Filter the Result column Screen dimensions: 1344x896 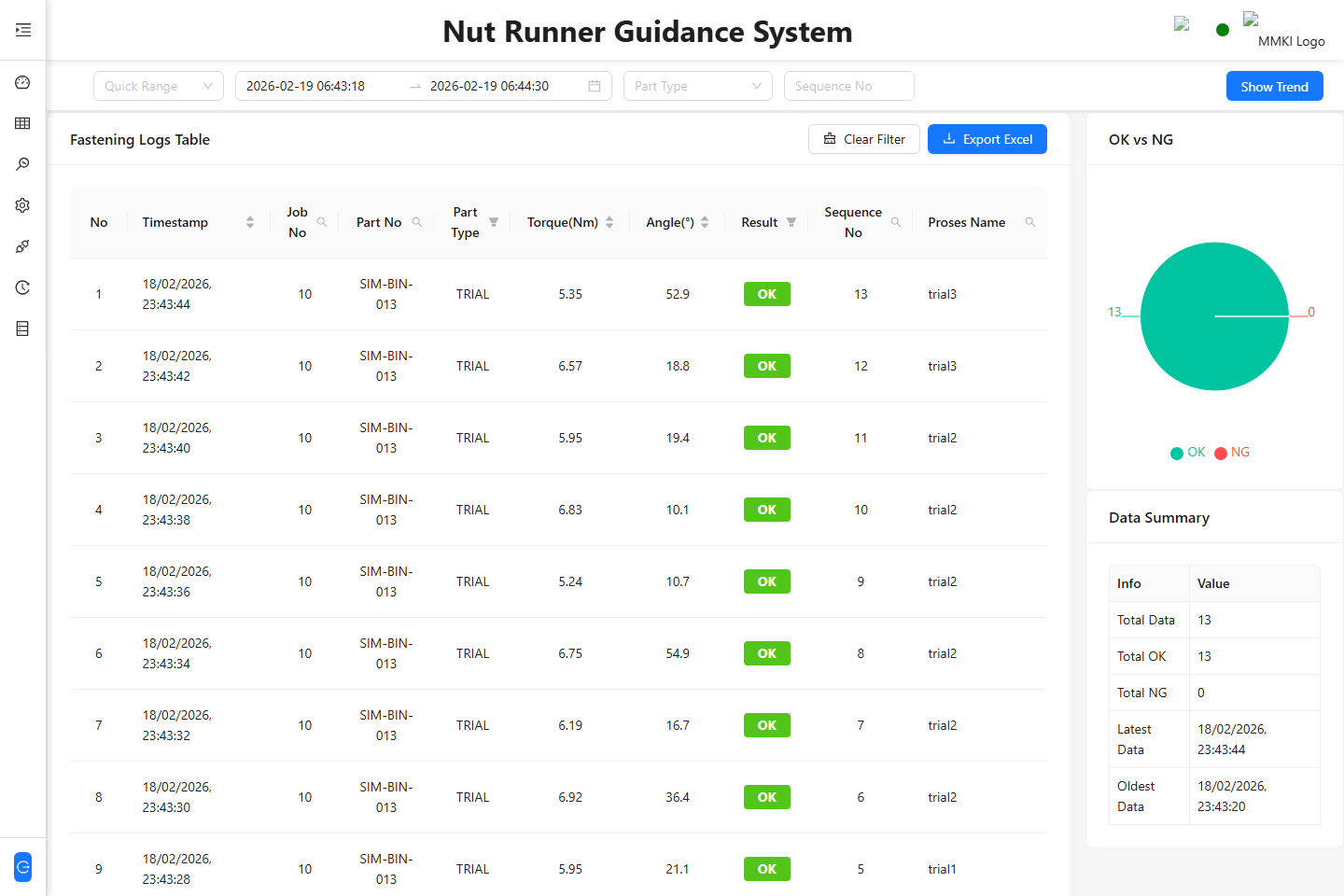[791, 222]
